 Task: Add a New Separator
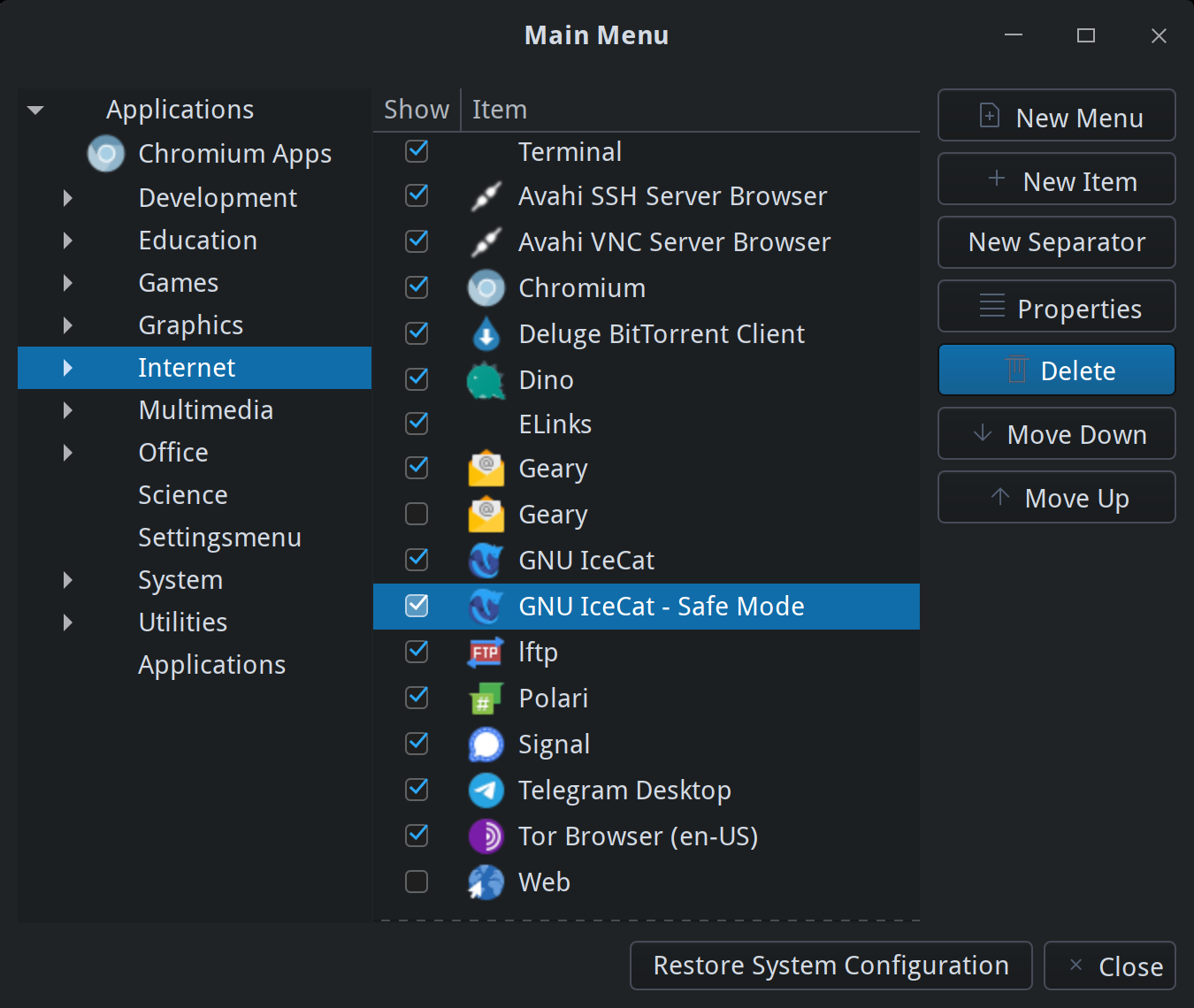pyautogui.click(x=1057, y=242)
